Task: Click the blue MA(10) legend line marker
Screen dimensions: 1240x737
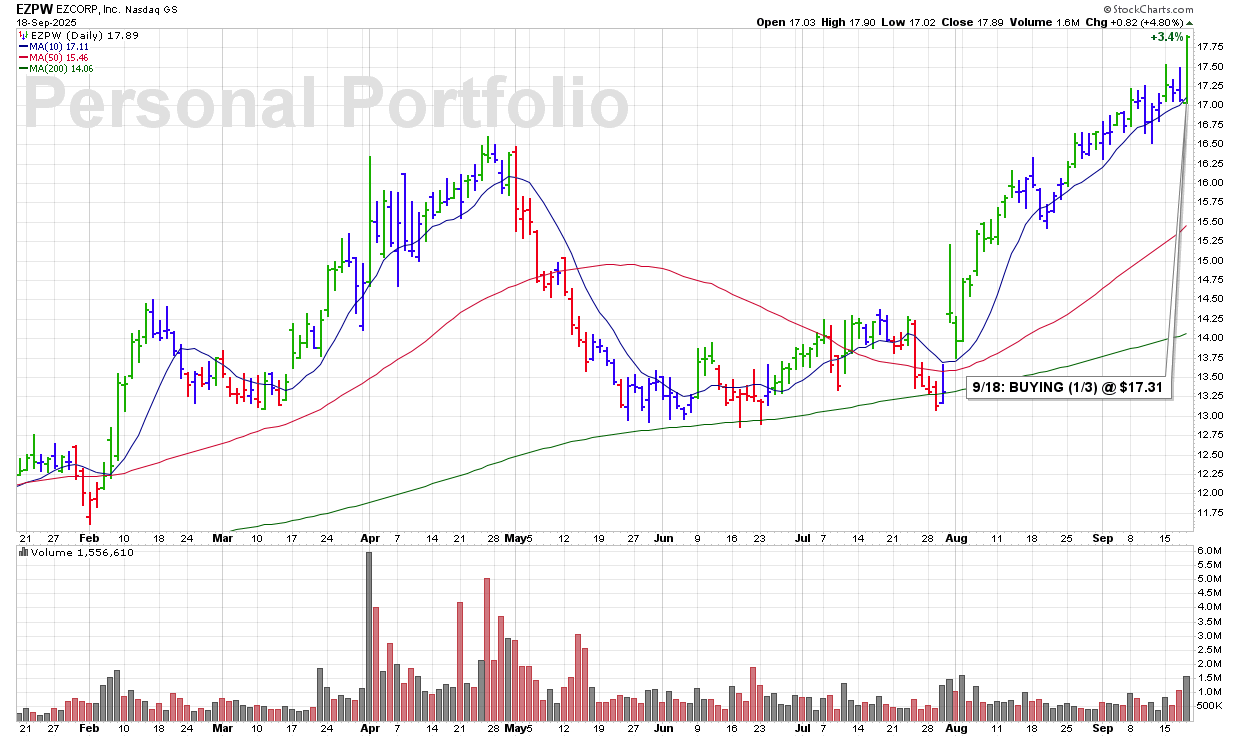Action: tap(22, 46)
